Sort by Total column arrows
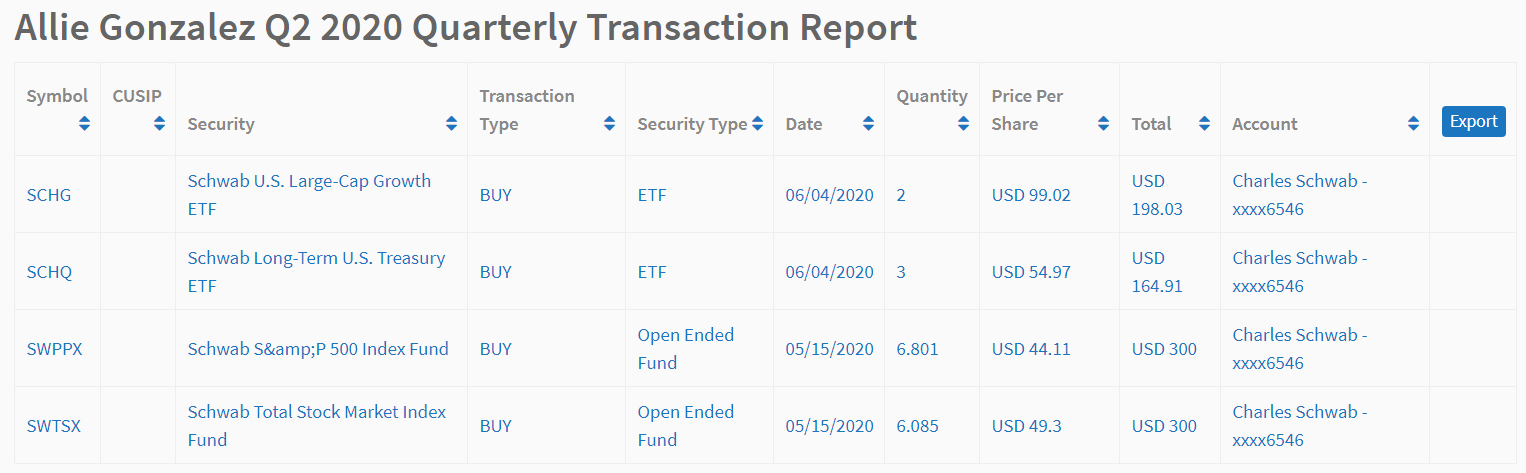The width and height of the screenshot is (1526, 473). pos(1204,124)
